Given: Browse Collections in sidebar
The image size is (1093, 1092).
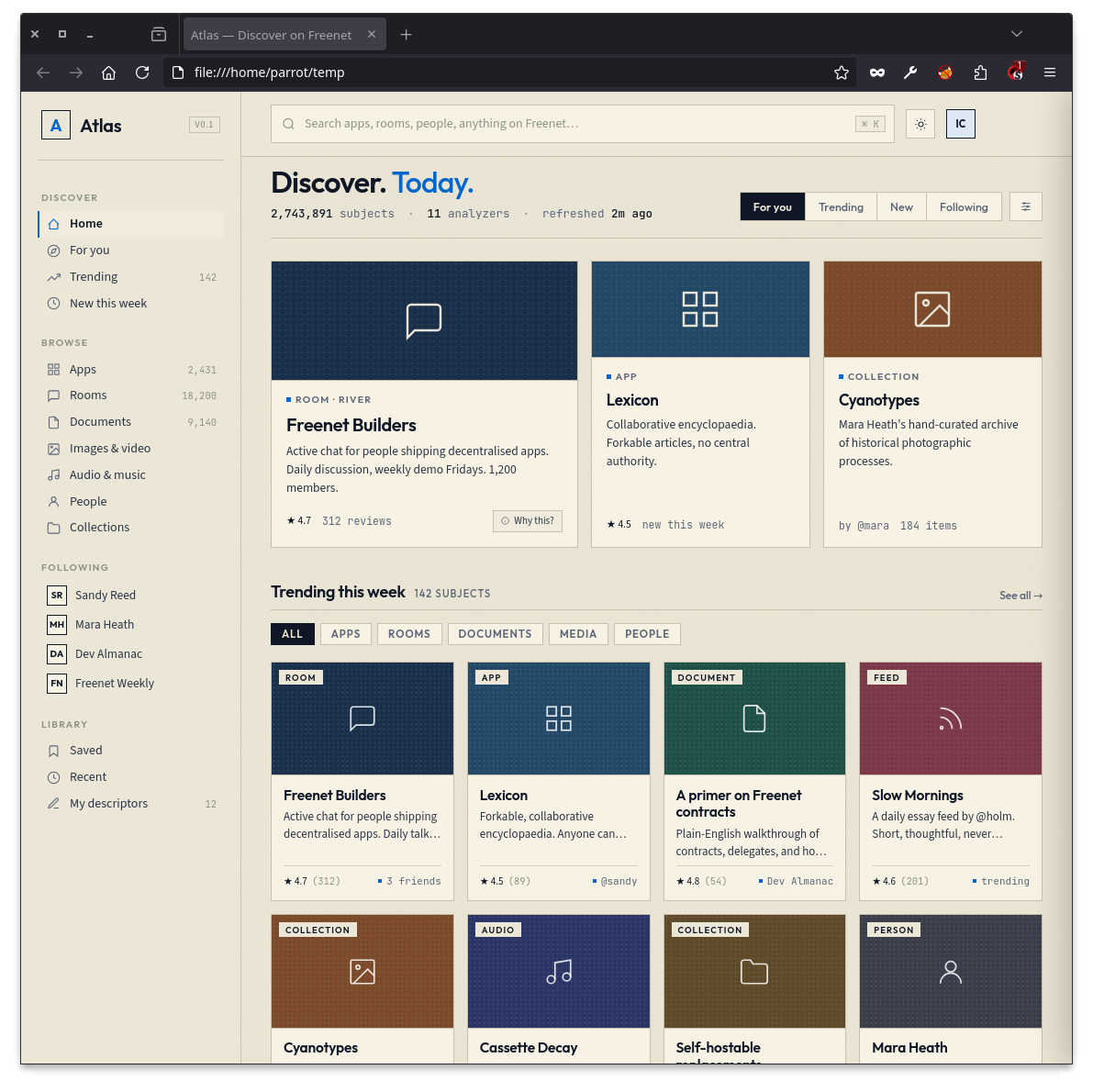Looking at the screenshot, I should 131,528.
